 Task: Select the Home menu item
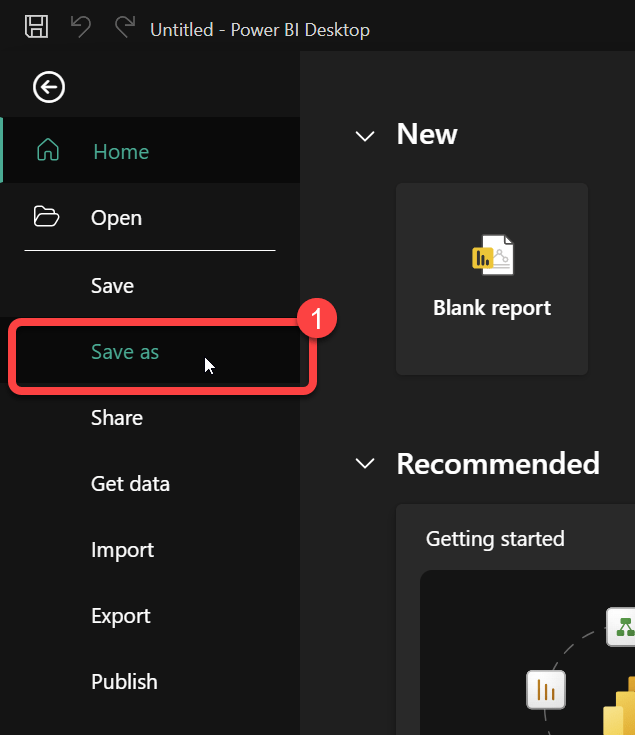151,150
